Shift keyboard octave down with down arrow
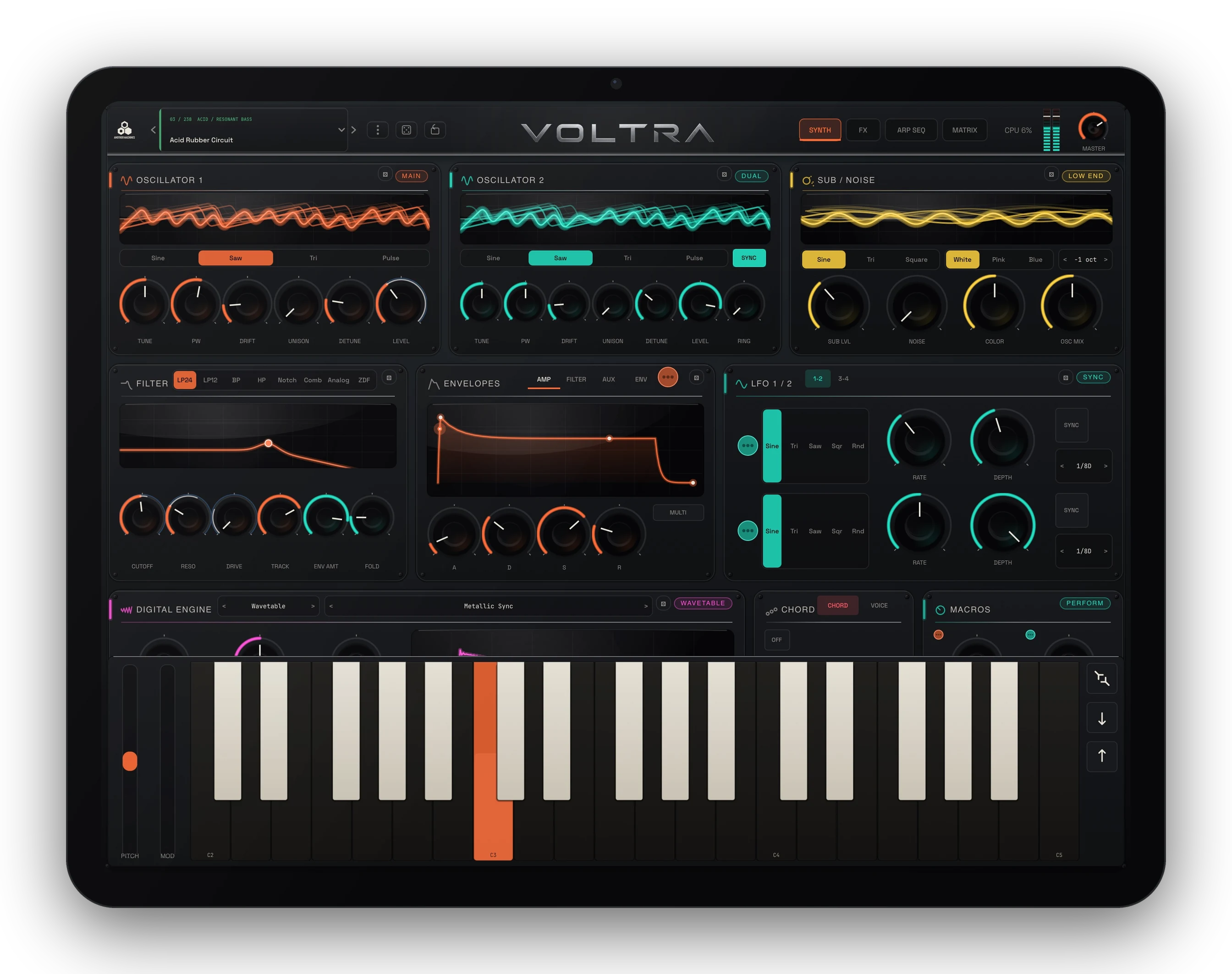The image size is (1232, 974). point(1102,718)
